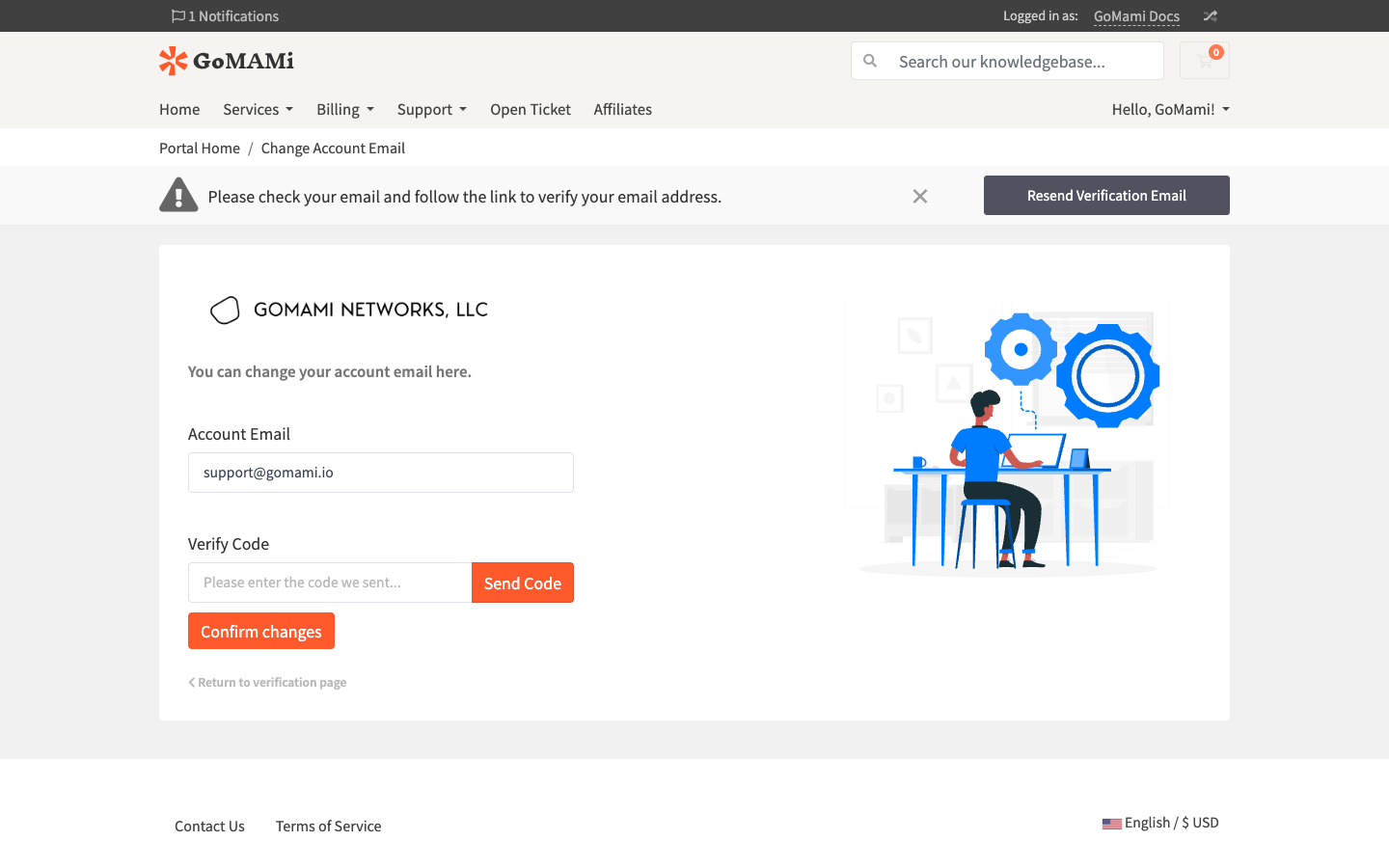Viewport: 1389px width, 868px height.
Task: Open Terms of Service footer link
Action: pos(328,827)
